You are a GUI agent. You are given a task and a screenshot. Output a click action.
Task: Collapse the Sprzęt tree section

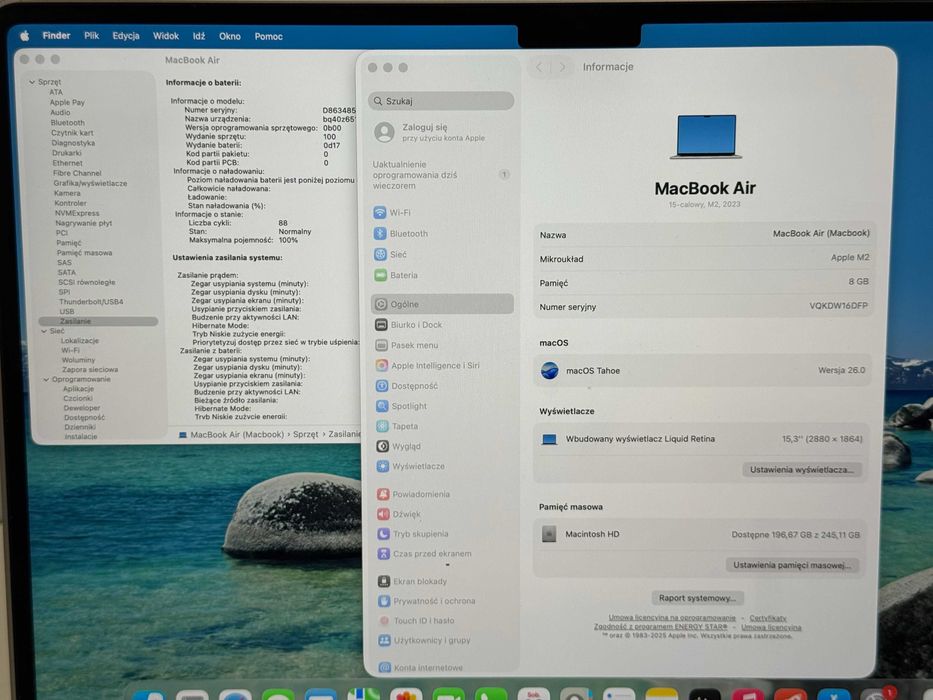point(32,82)
